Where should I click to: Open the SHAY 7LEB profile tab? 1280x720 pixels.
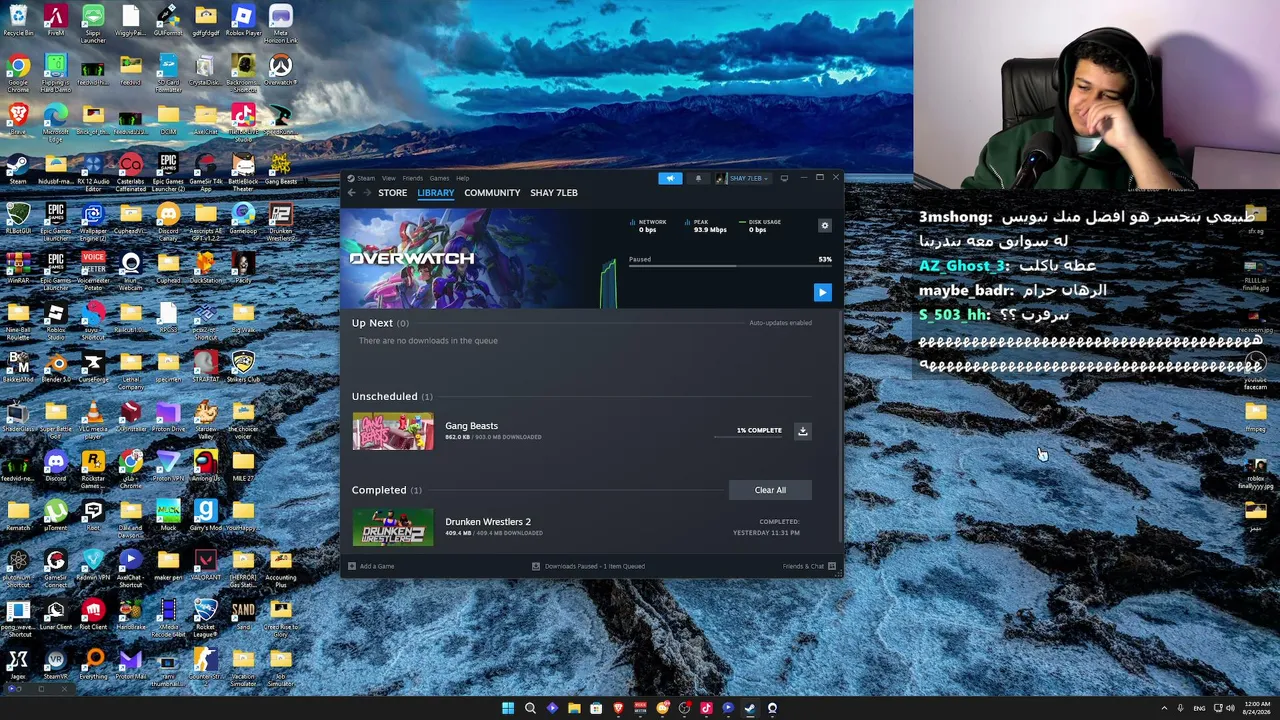tap(554, 193)
